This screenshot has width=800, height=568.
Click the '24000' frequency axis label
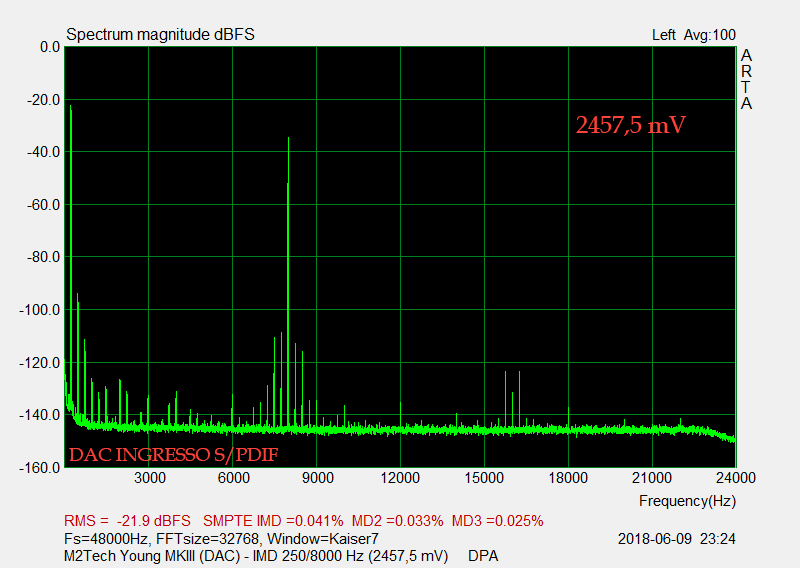click(x=736, y=478)
